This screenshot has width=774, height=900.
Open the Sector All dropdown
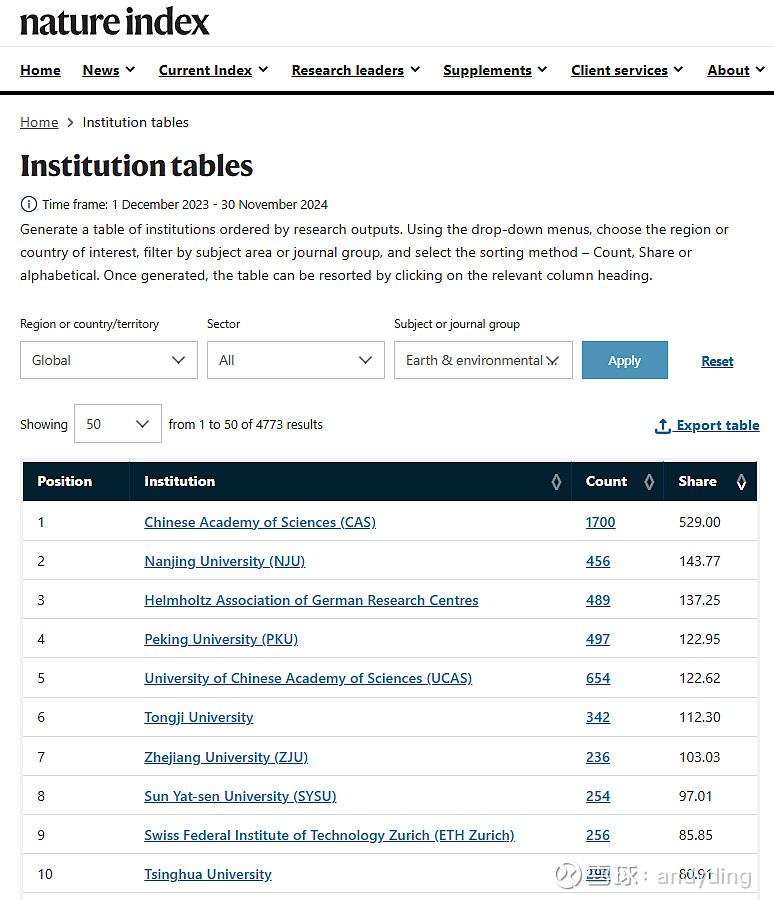(295, 360)
